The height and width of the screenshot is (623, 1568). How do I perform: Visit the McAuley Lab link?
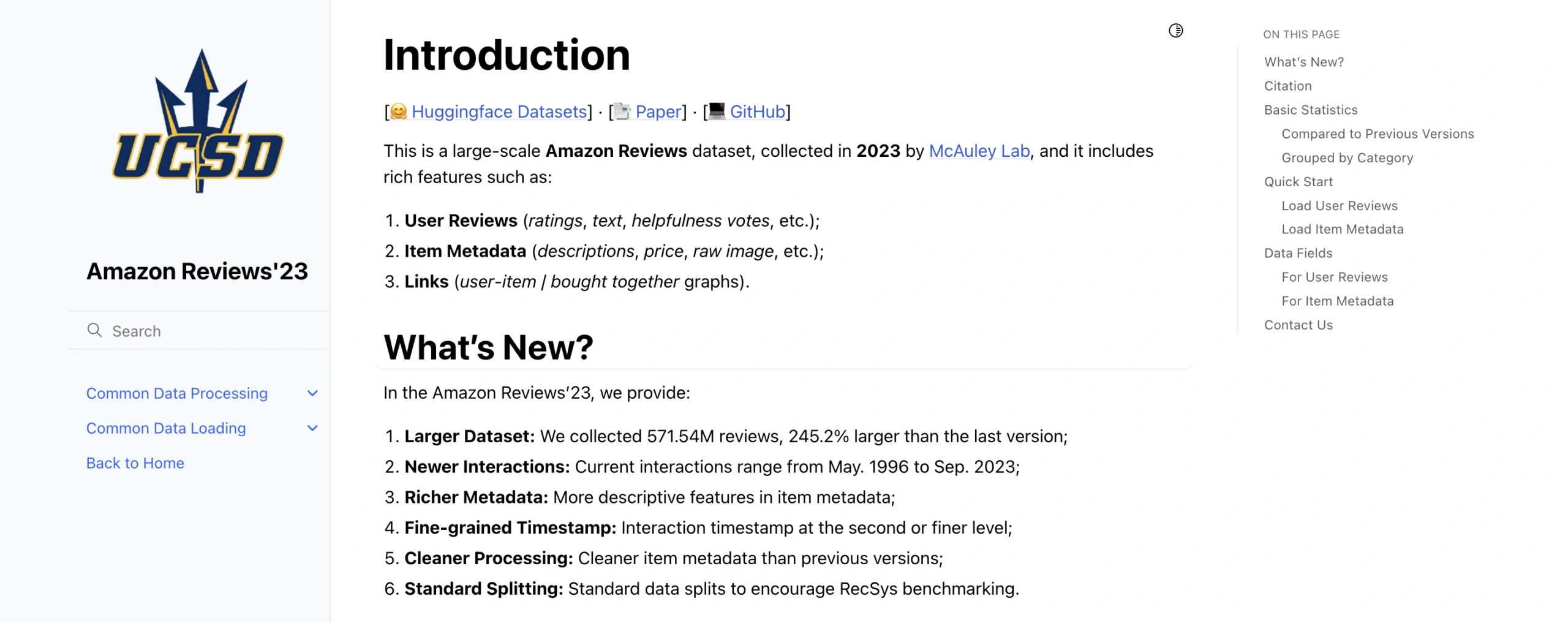(978, 151)
